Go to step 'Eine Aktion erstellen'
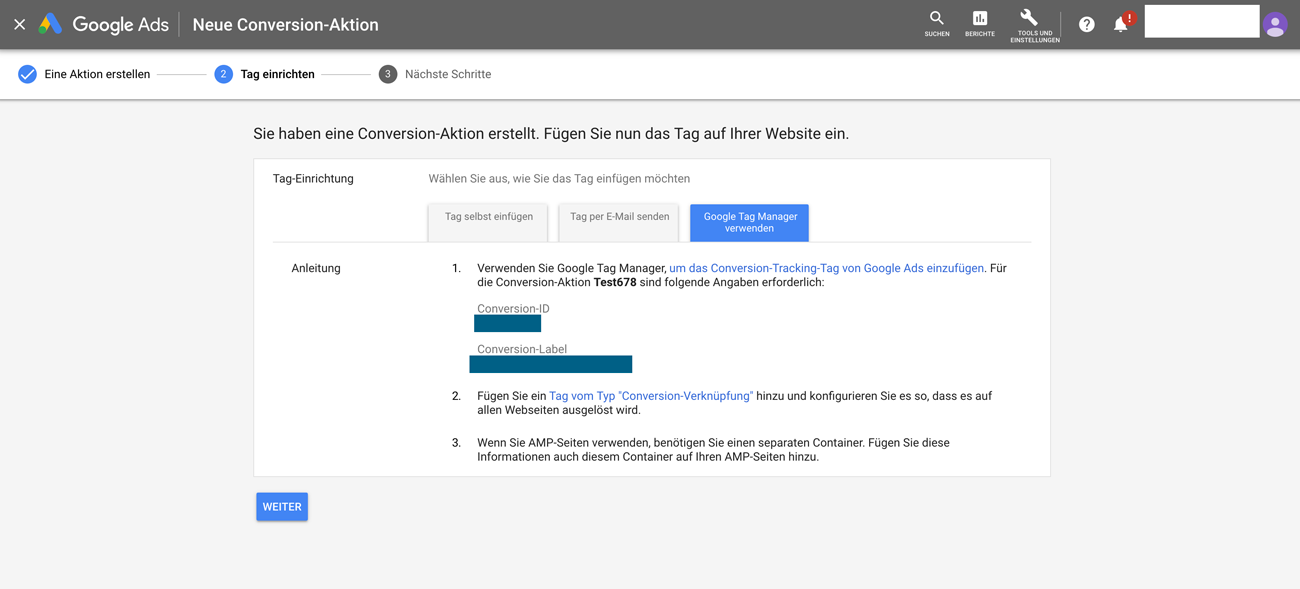 pos(84,74)
